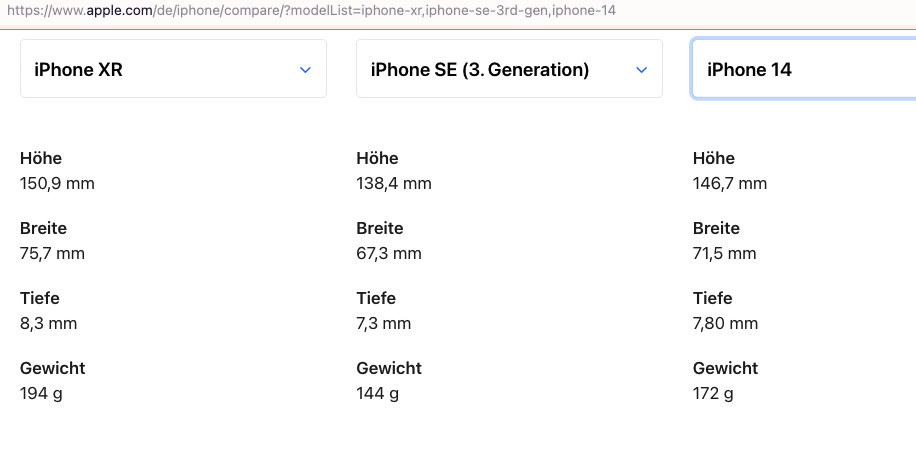Click the iPhone XR height value 150,9 mm

(57, 184)
